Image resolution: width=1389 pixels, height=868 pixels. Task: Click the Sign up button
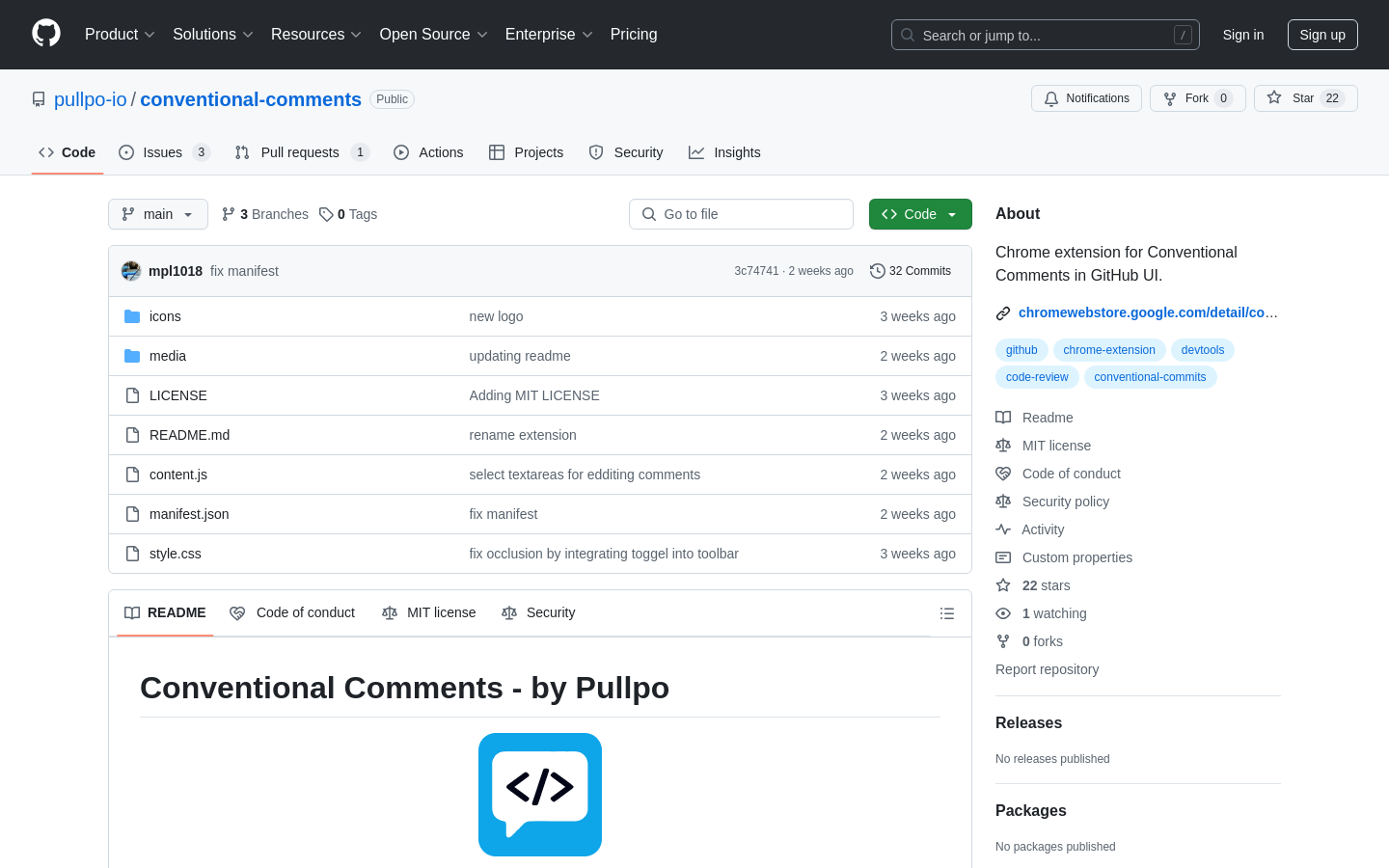point(1322,35)
